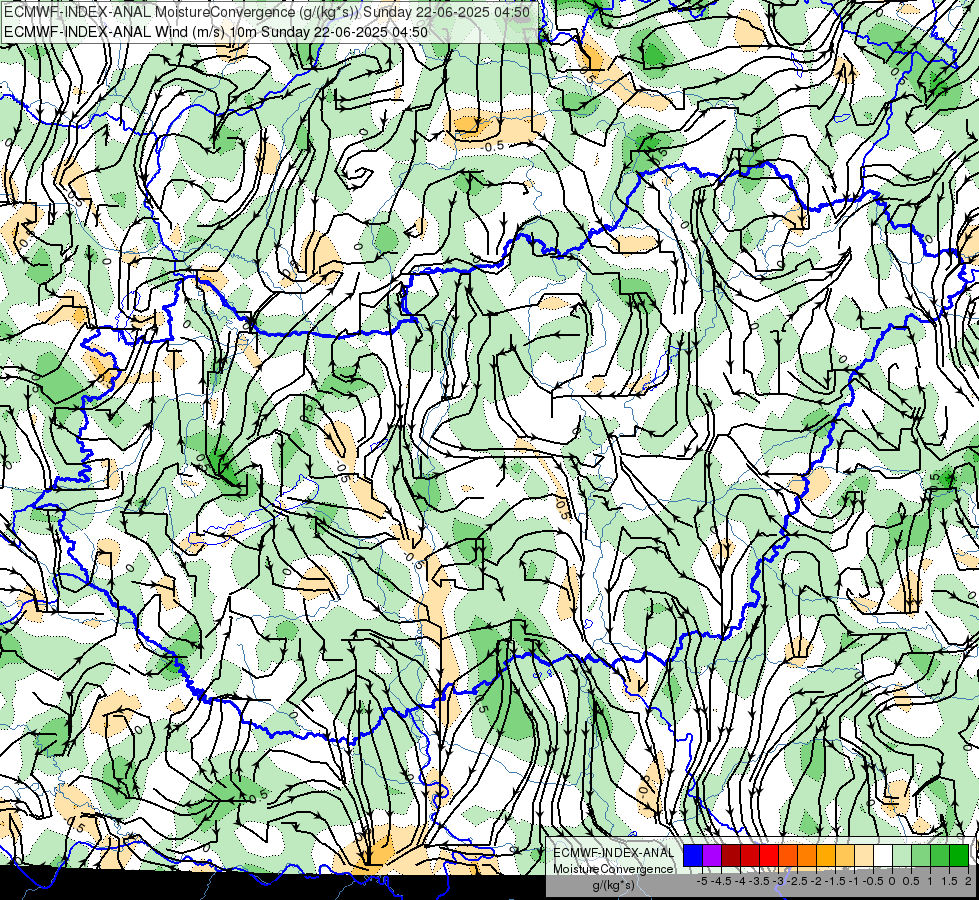Click the pale beige legend swatch
Viewport: 979px width, 900px height.
[x=864, y=855]
